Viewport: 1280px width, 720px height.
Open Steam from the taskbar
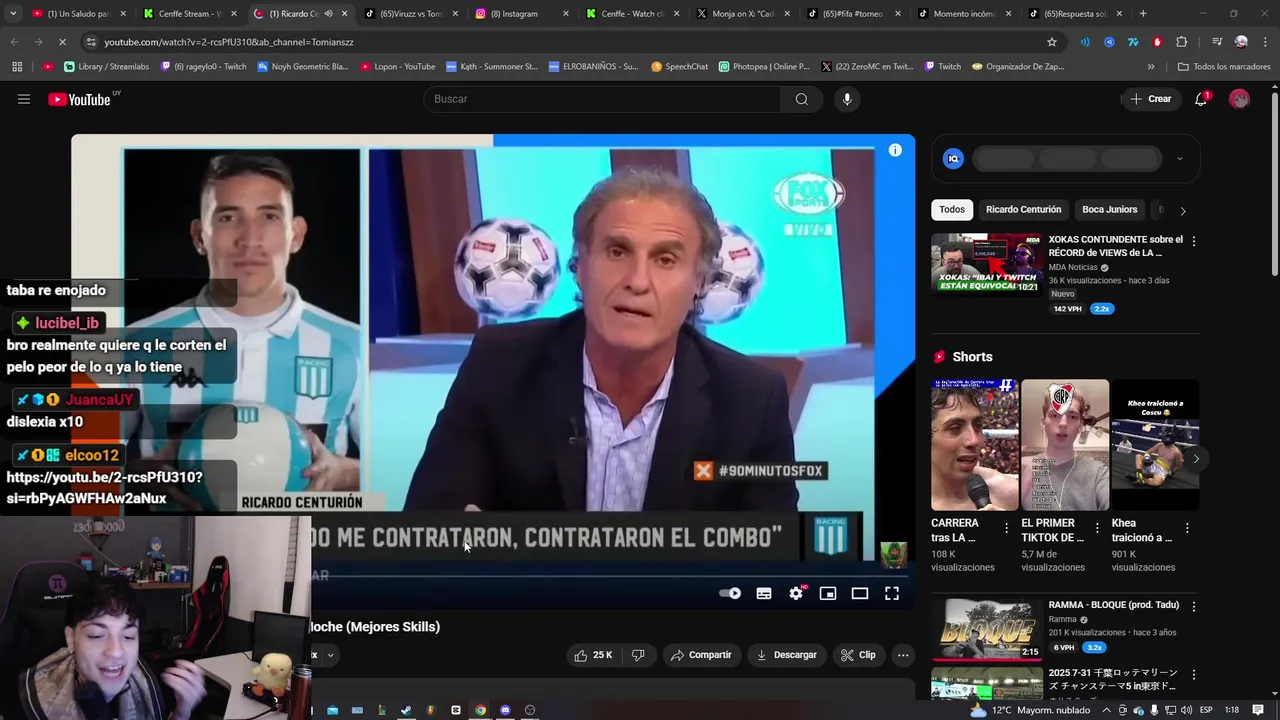point(405,710)
